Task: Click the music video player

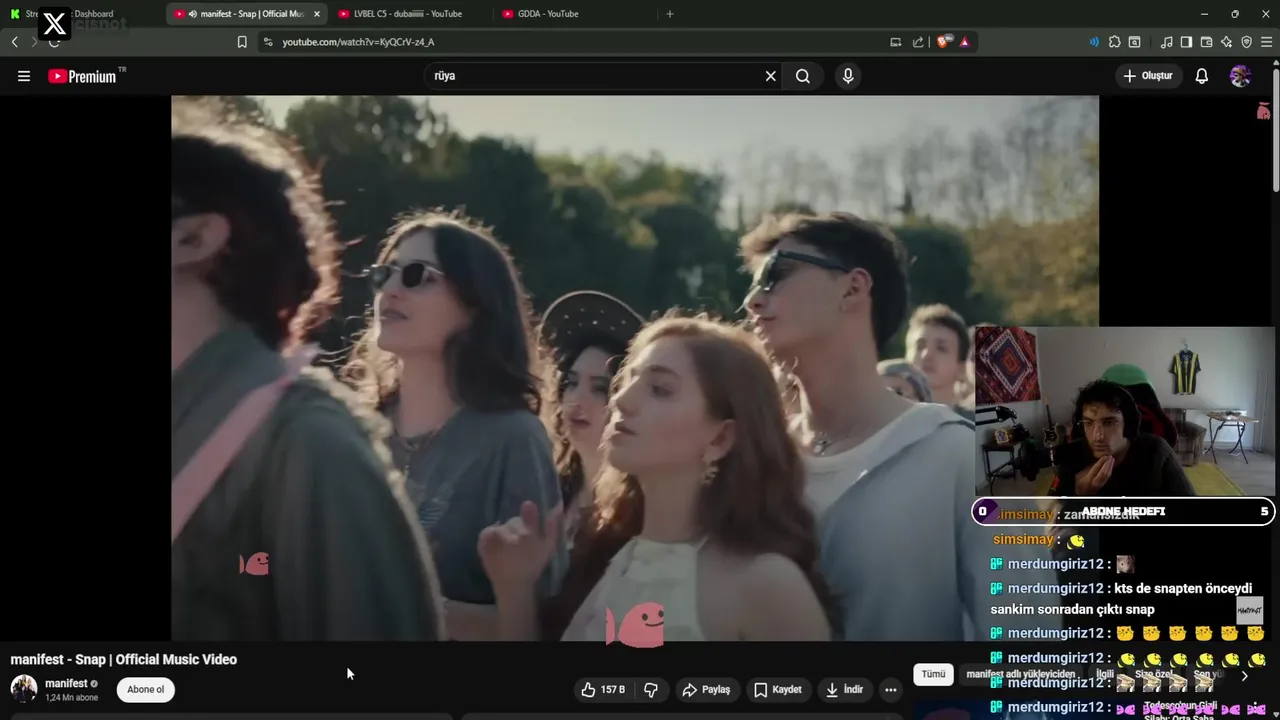Action: [635, 368]
